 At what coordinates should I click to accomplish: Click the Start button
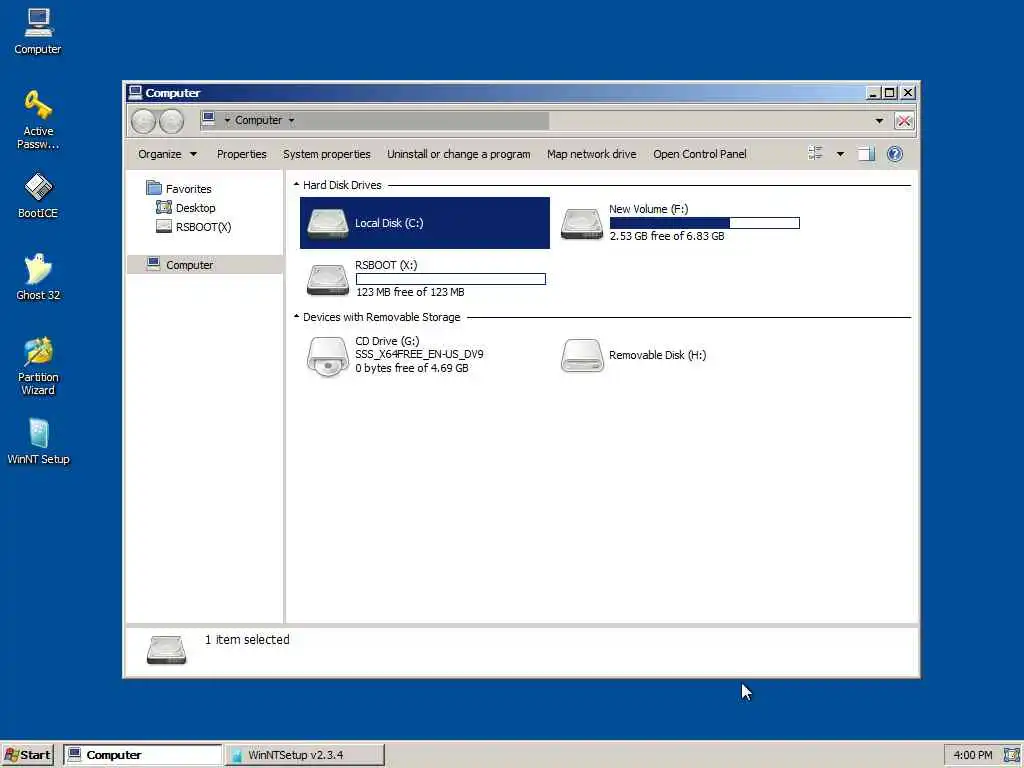coord(27,755)
